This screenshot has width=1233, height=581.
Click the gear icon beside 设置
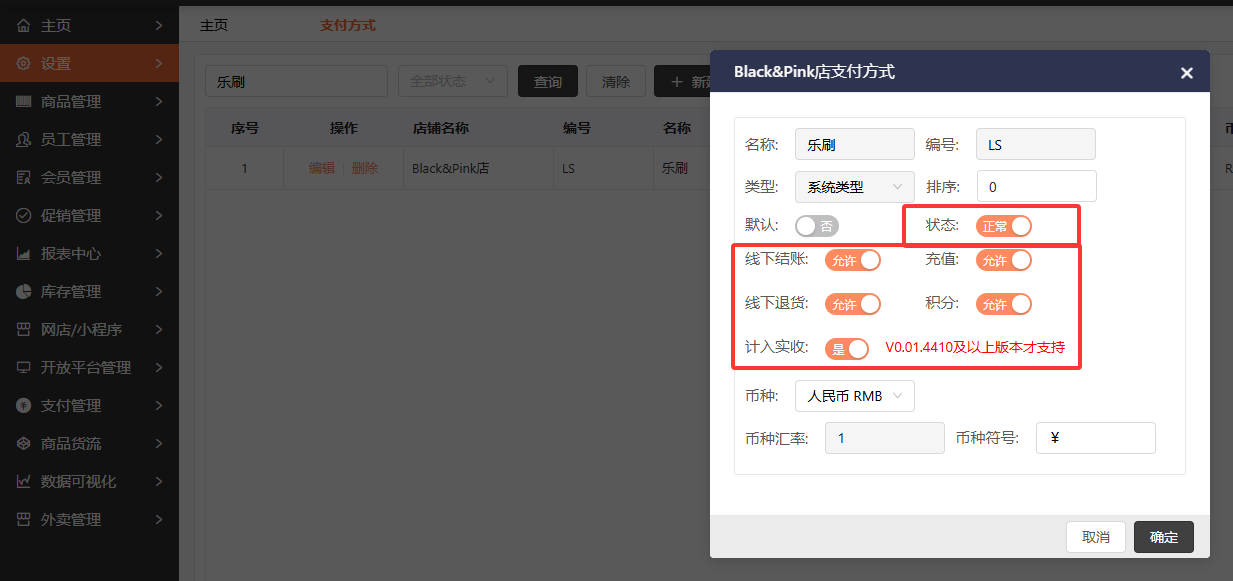click(x=24, y=63)
